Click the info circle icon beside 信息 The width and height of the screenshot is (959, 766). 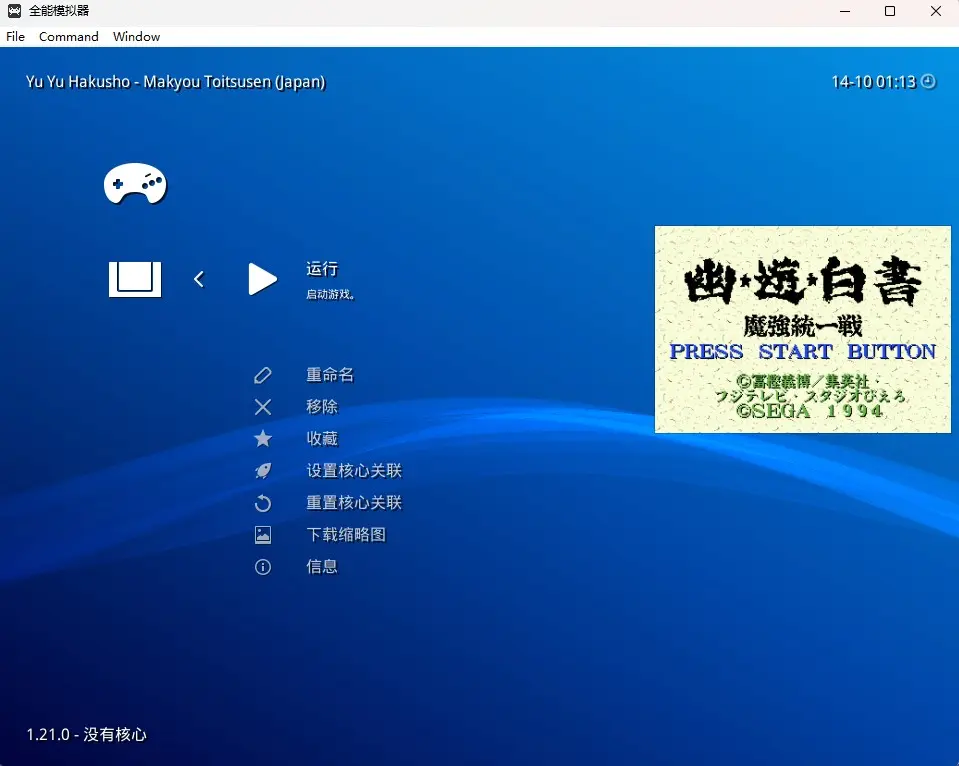[x=263, y=567]
